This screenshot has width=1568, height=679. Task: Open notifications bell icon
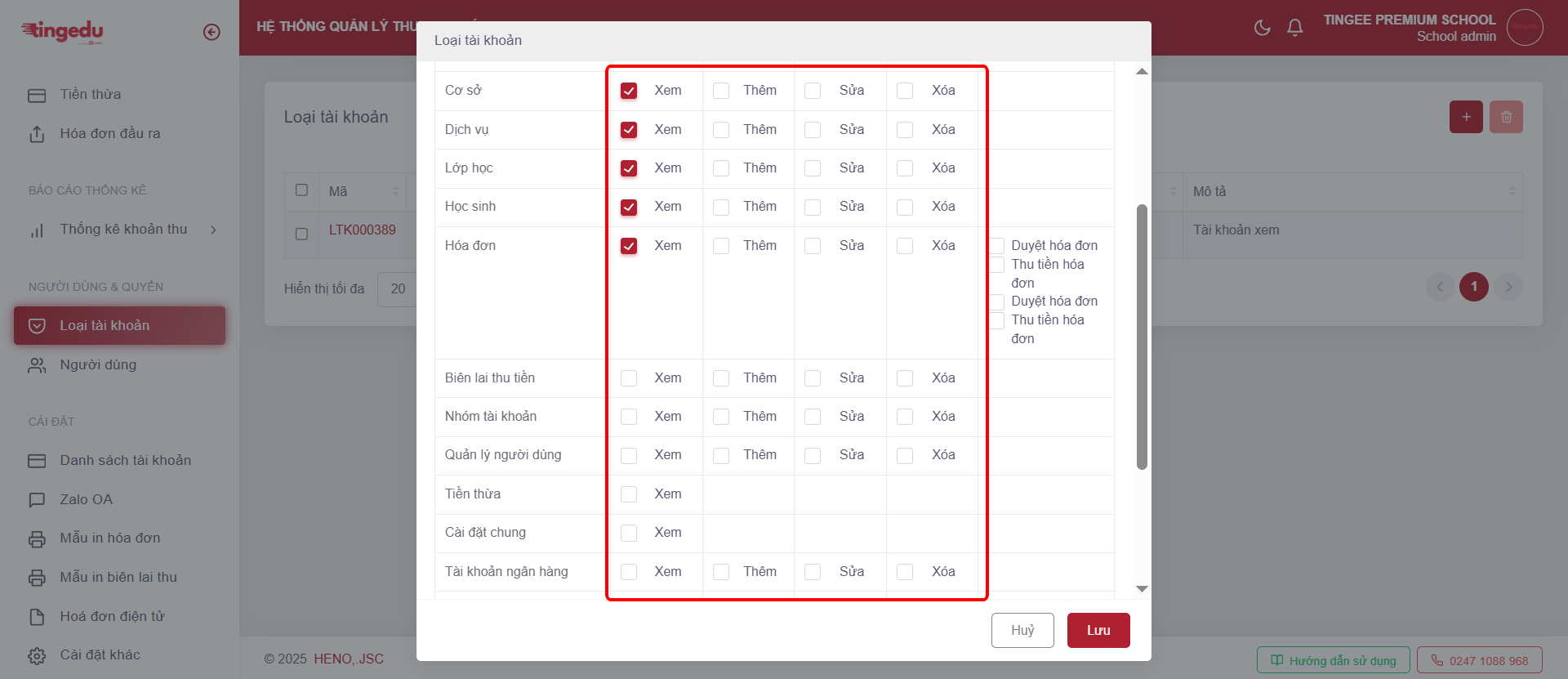(1294, 28)
